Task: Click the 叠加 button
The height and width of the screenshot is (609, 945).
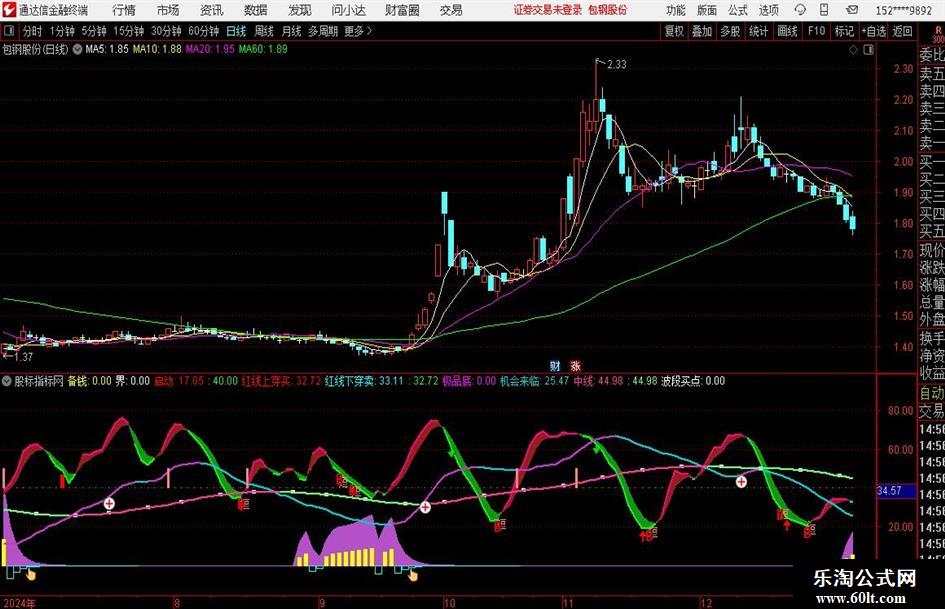Action: [702, 31]
